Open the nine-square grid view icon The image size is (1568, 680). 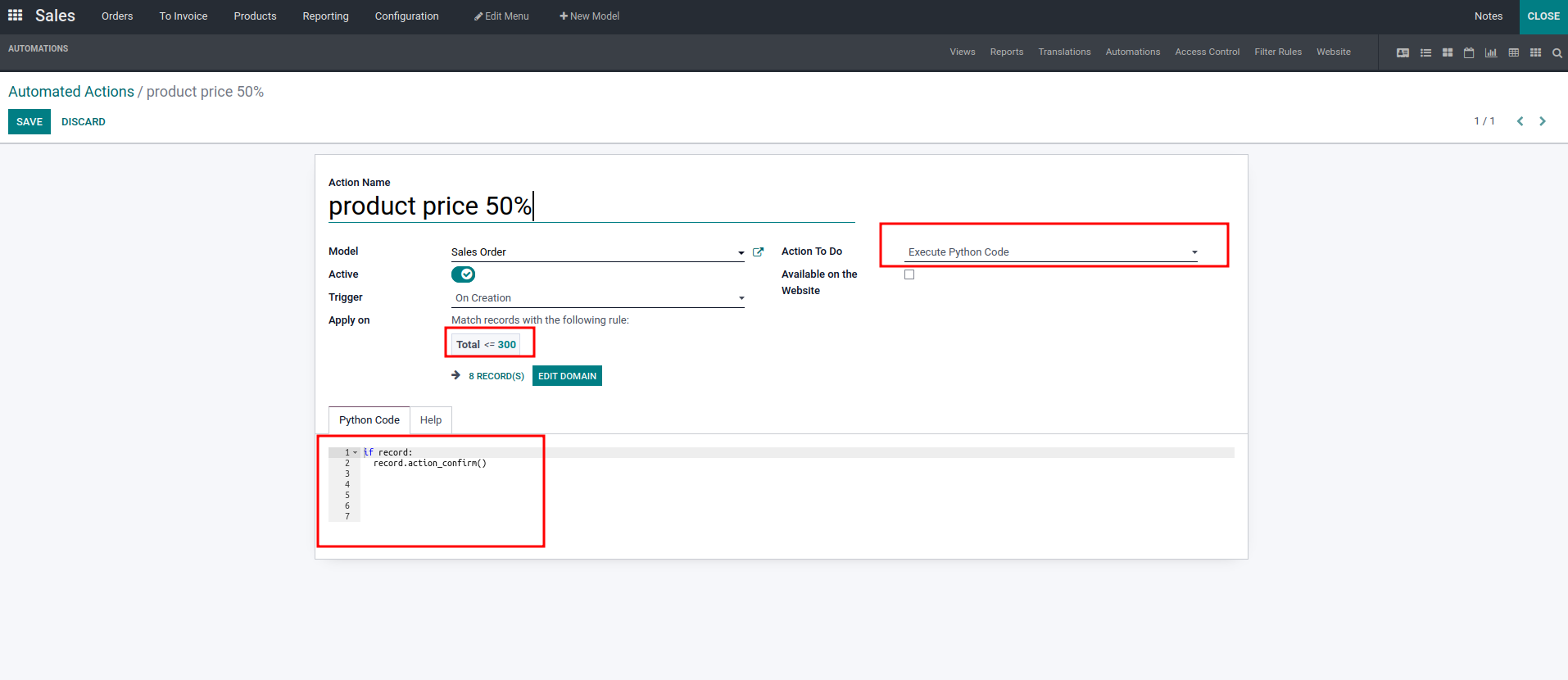coord(1535,52)
